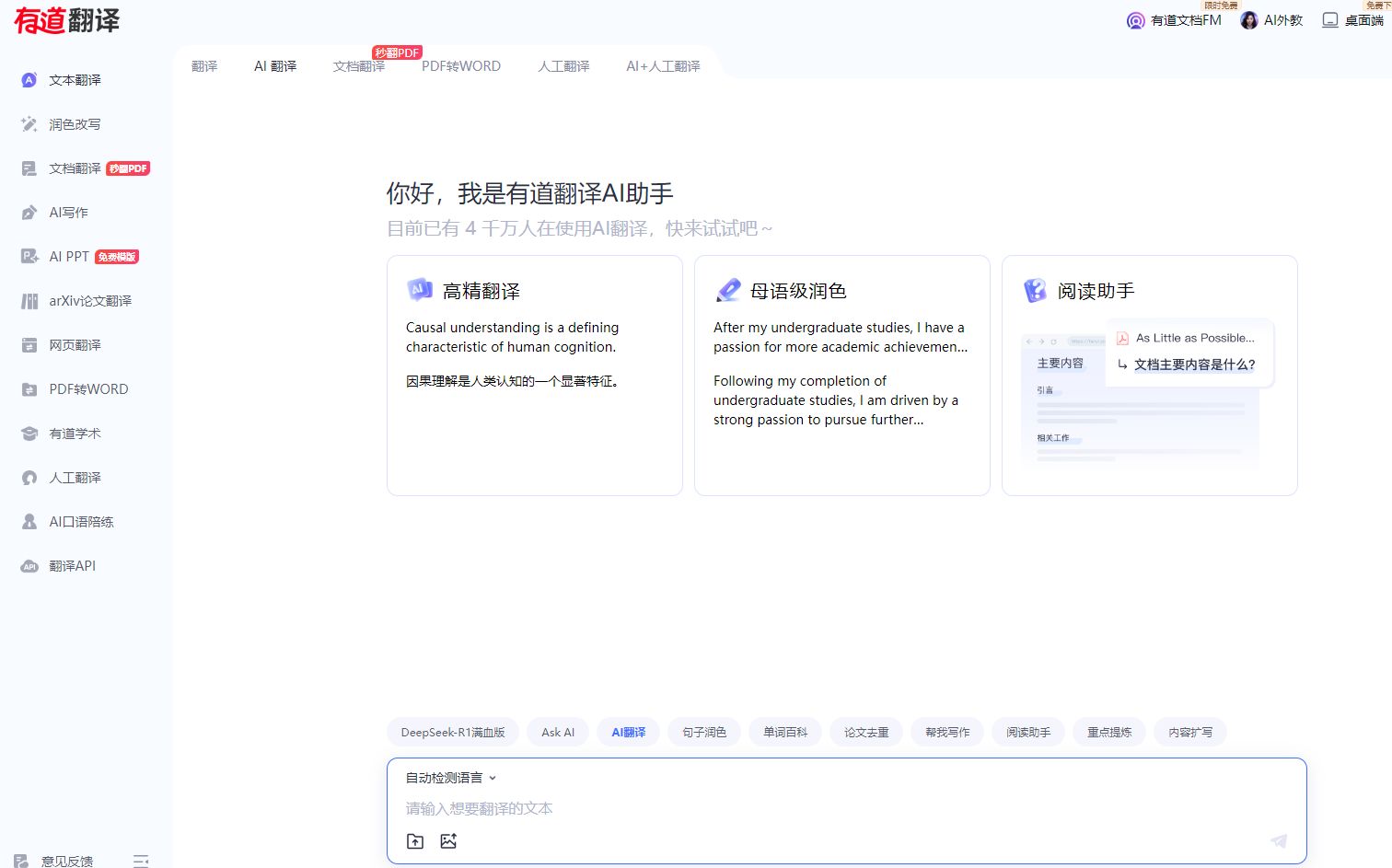Click the 翻译API cloud icon

tap(29, 566)
